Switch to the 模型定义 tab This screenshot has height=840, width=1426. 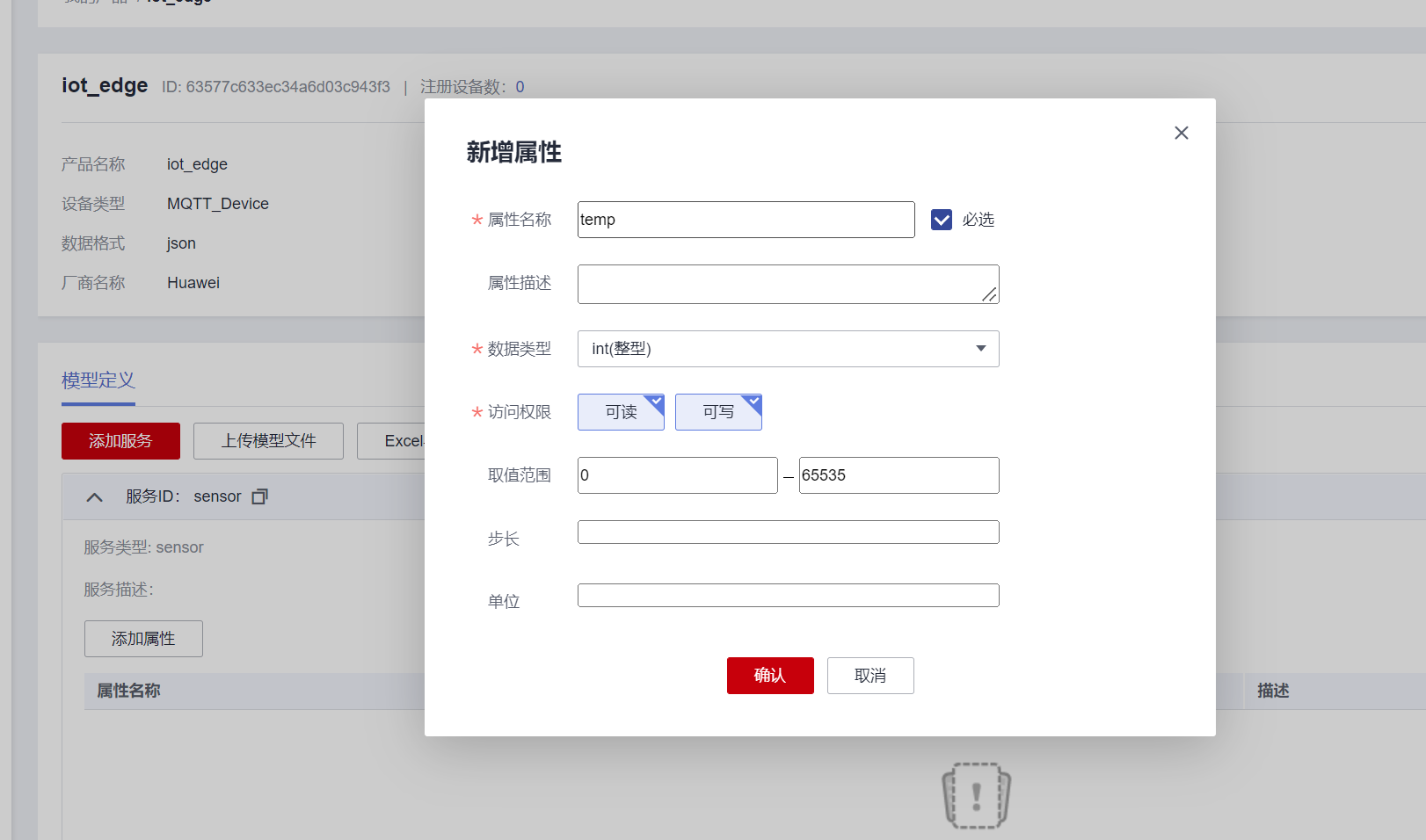point(98,380)
